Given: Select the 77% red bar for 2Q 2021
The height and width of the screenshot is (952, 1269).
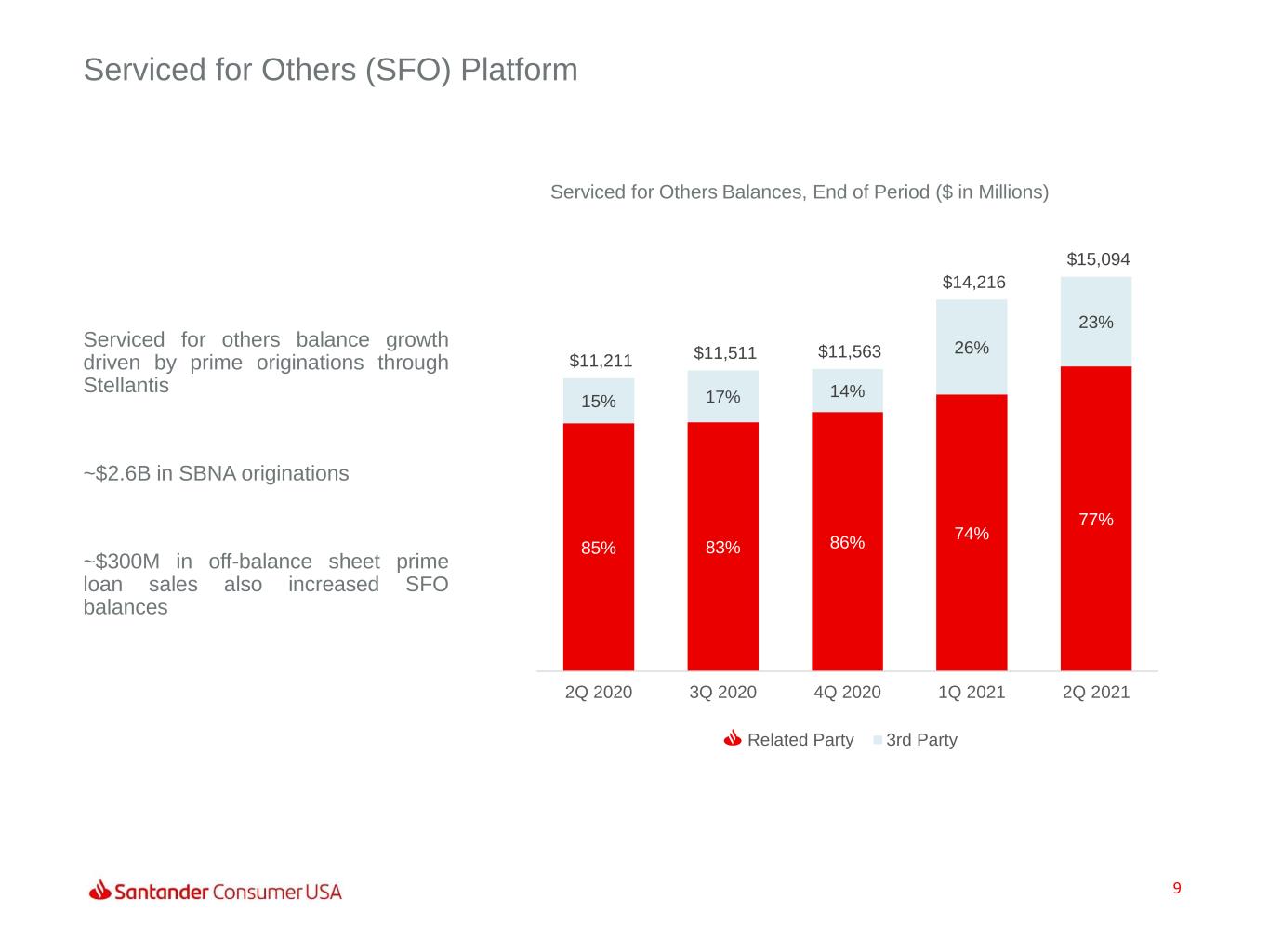Looking at the screenshot, I should tap(1095, 519).
